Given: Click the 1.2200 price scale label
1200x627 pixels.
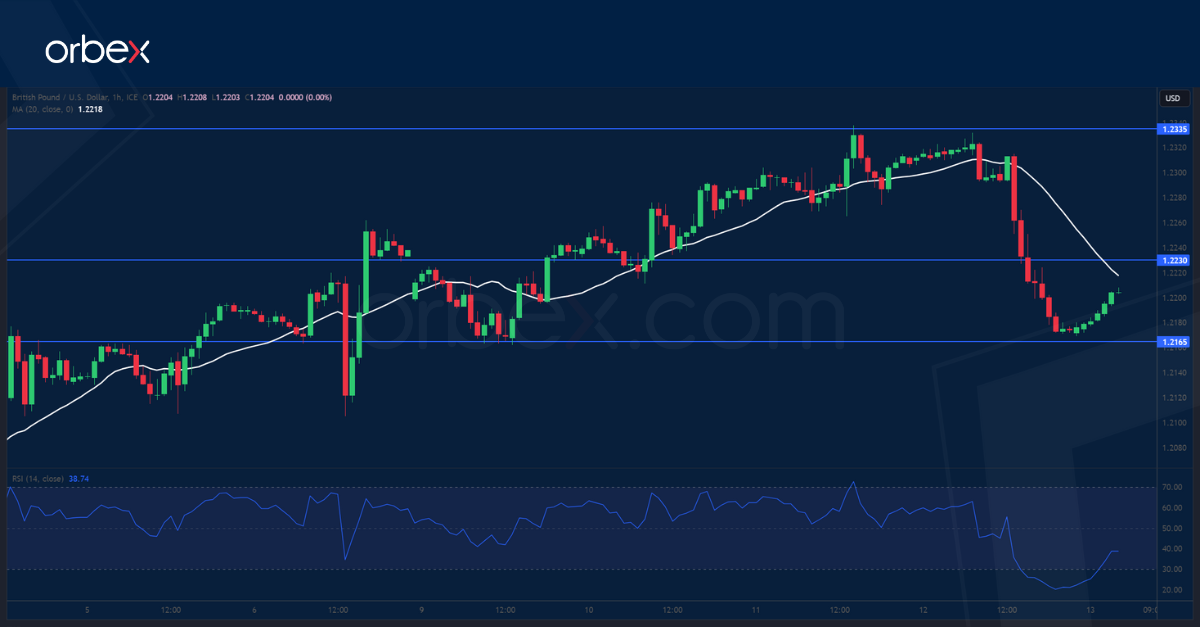Looking at the screenshot, I should [x=1174, y=297].
